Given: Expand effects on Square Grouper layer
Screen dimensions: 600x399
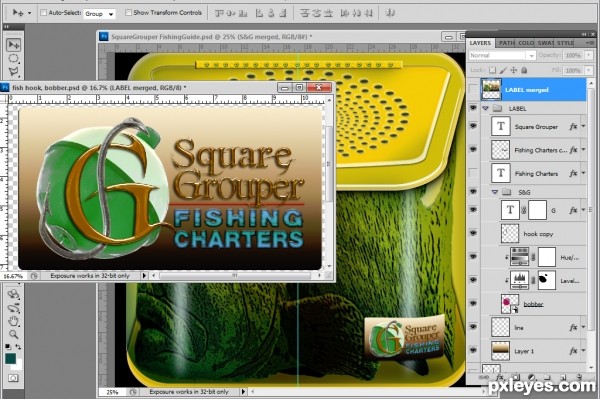Looking at the screenshot, I should [584, 126].
